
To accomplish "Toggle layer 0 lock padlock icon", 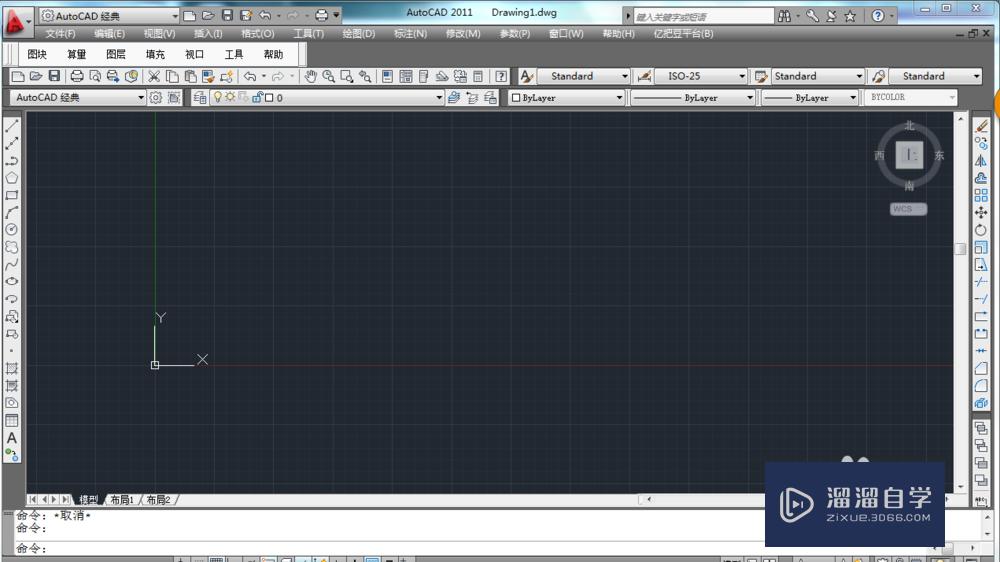I will [x=257, y=97].
